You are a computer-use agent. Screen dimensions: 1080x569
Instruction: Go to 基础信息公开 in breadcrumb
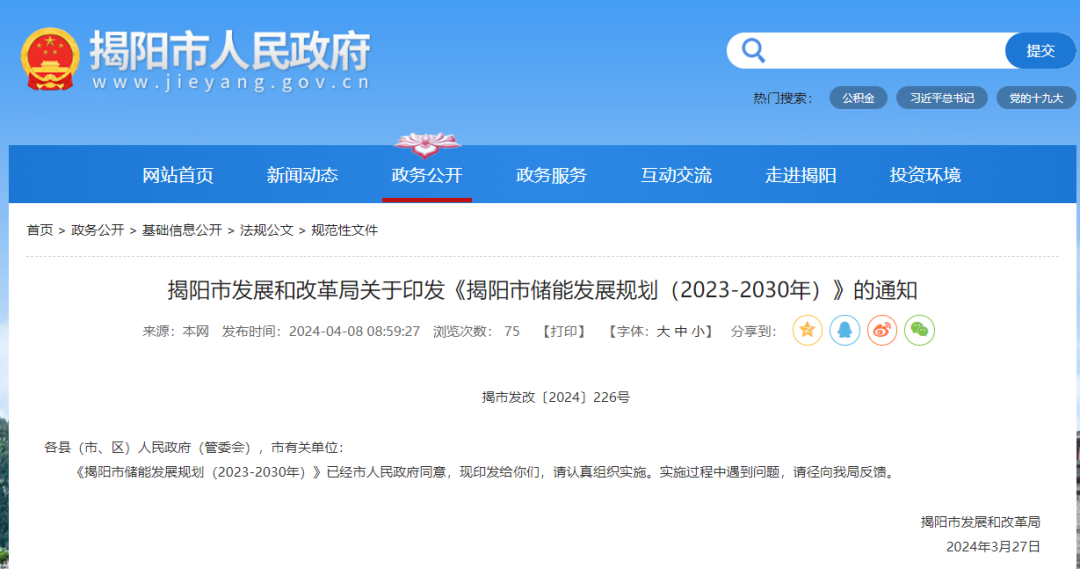[x=182, y=230]
